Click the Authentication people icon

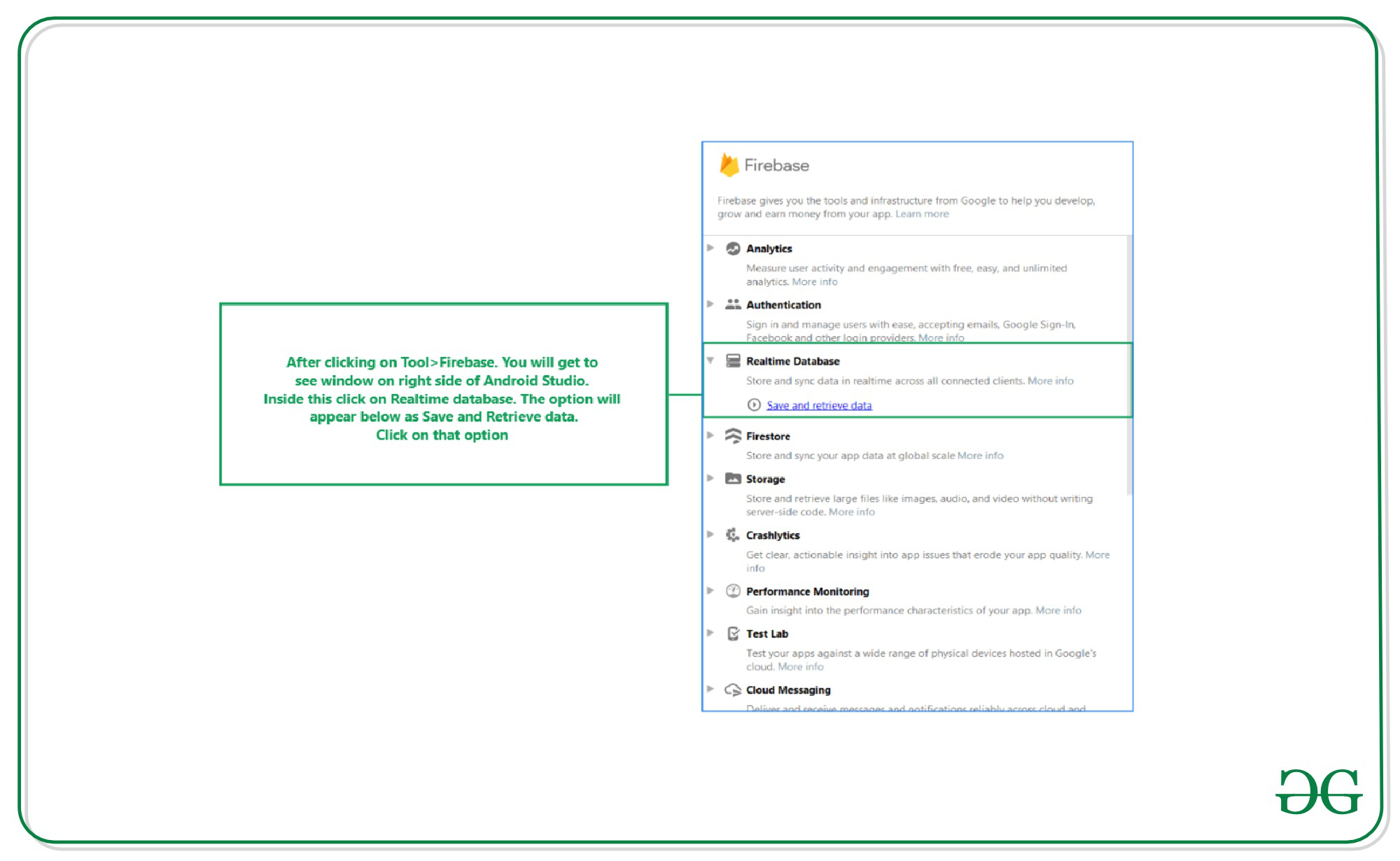(x=733, y=304)
